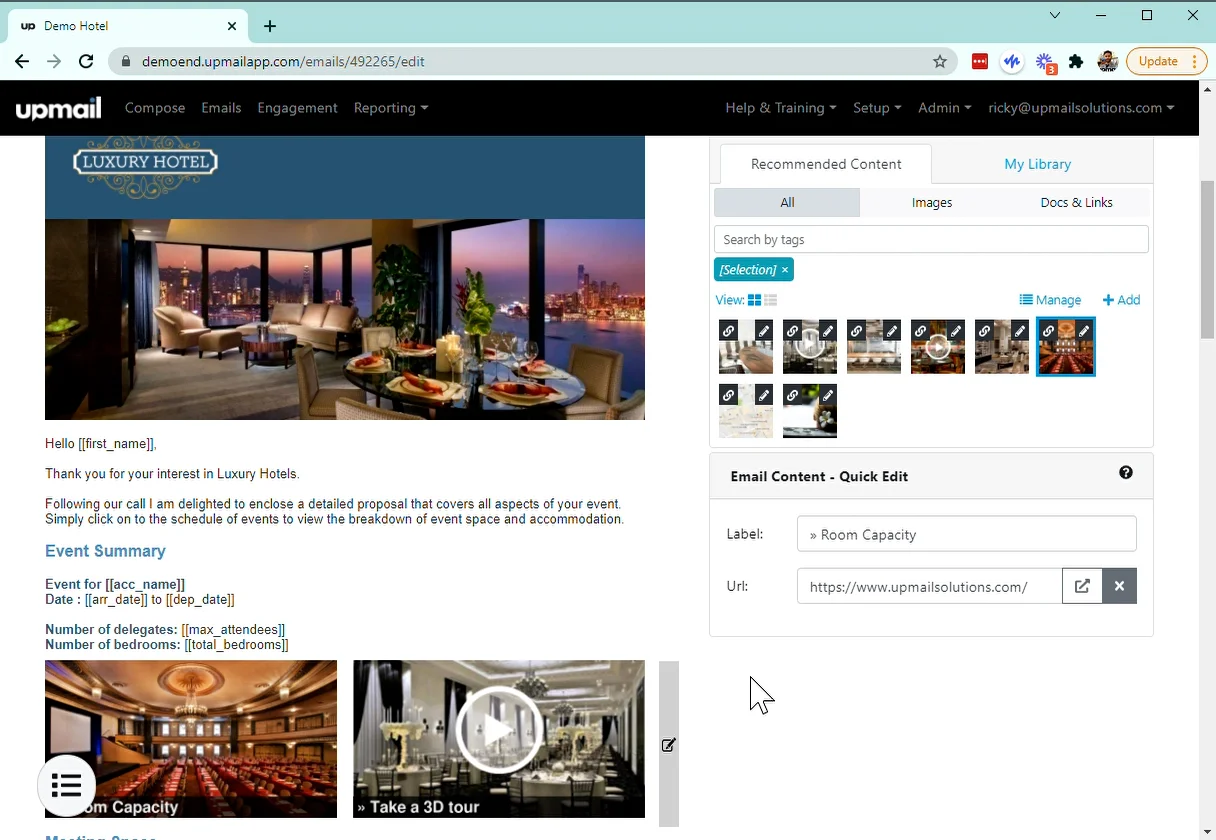Switch to the My Library tab
Image resolution: width=1216 pixels, height=840 pixels.
coord(1037,164)
